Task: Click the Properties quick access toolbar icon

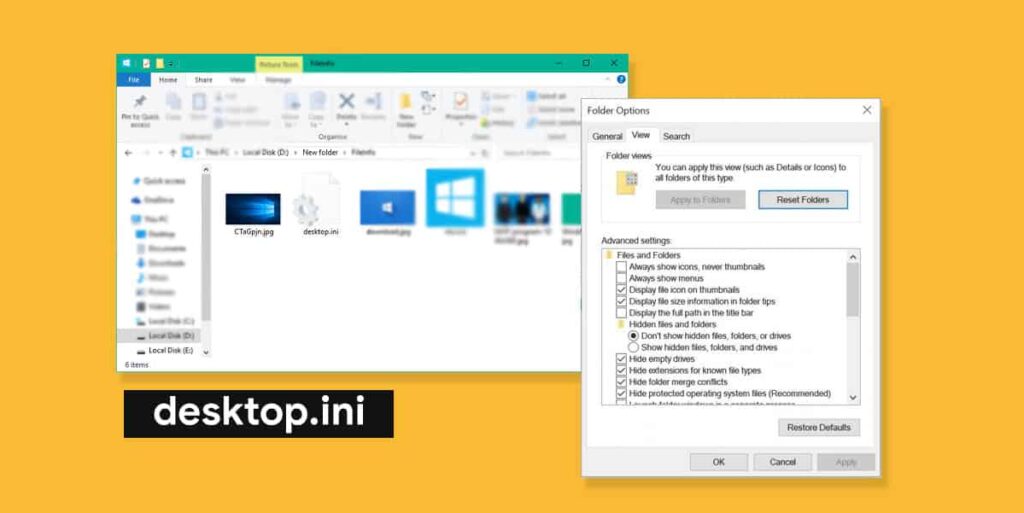Action: [146, 63]
